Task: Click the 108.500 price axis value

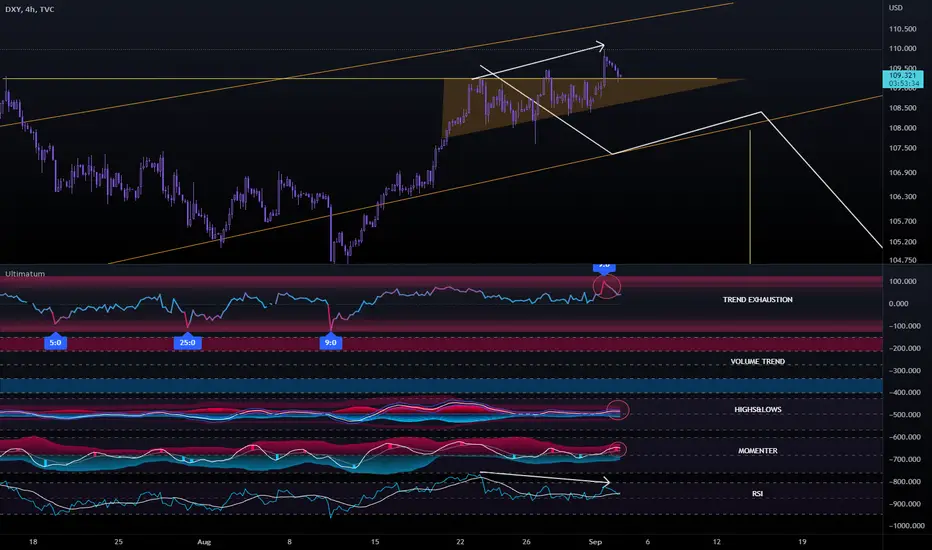Action: tap(902, 108)
